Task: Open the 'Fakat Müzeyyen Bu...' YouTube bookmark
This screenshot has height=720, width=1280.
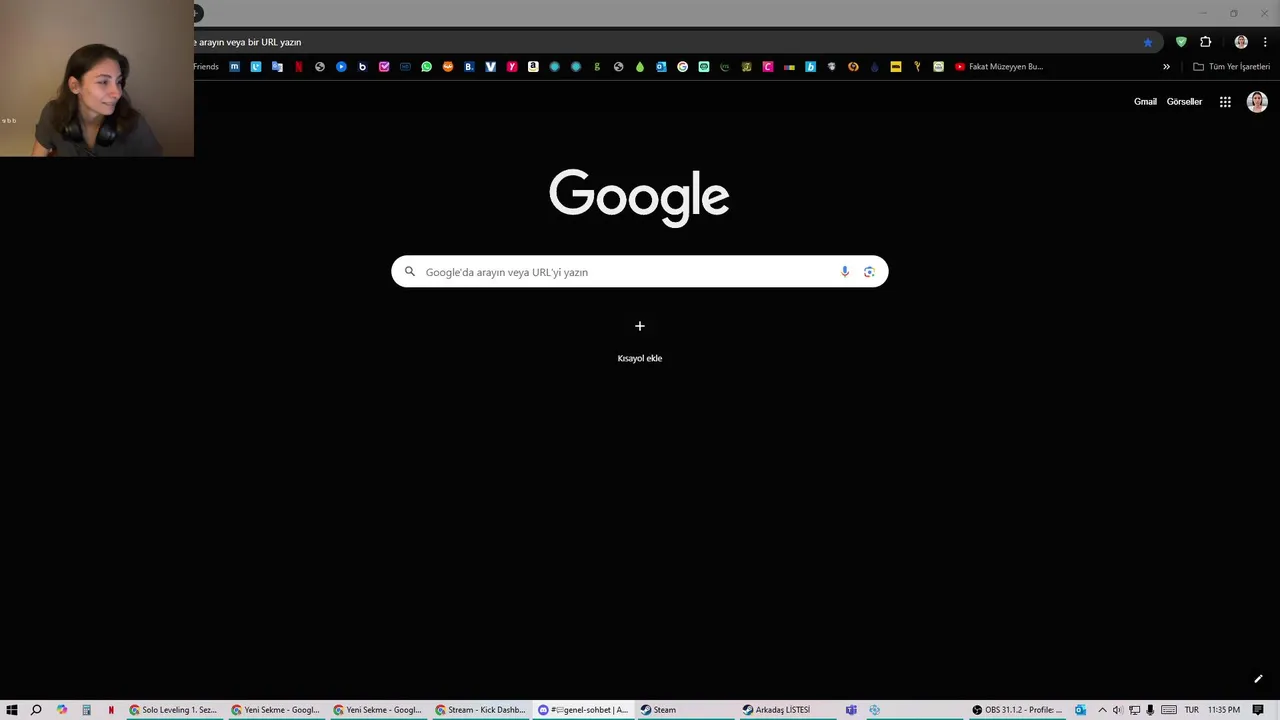Action: point(999,67)
